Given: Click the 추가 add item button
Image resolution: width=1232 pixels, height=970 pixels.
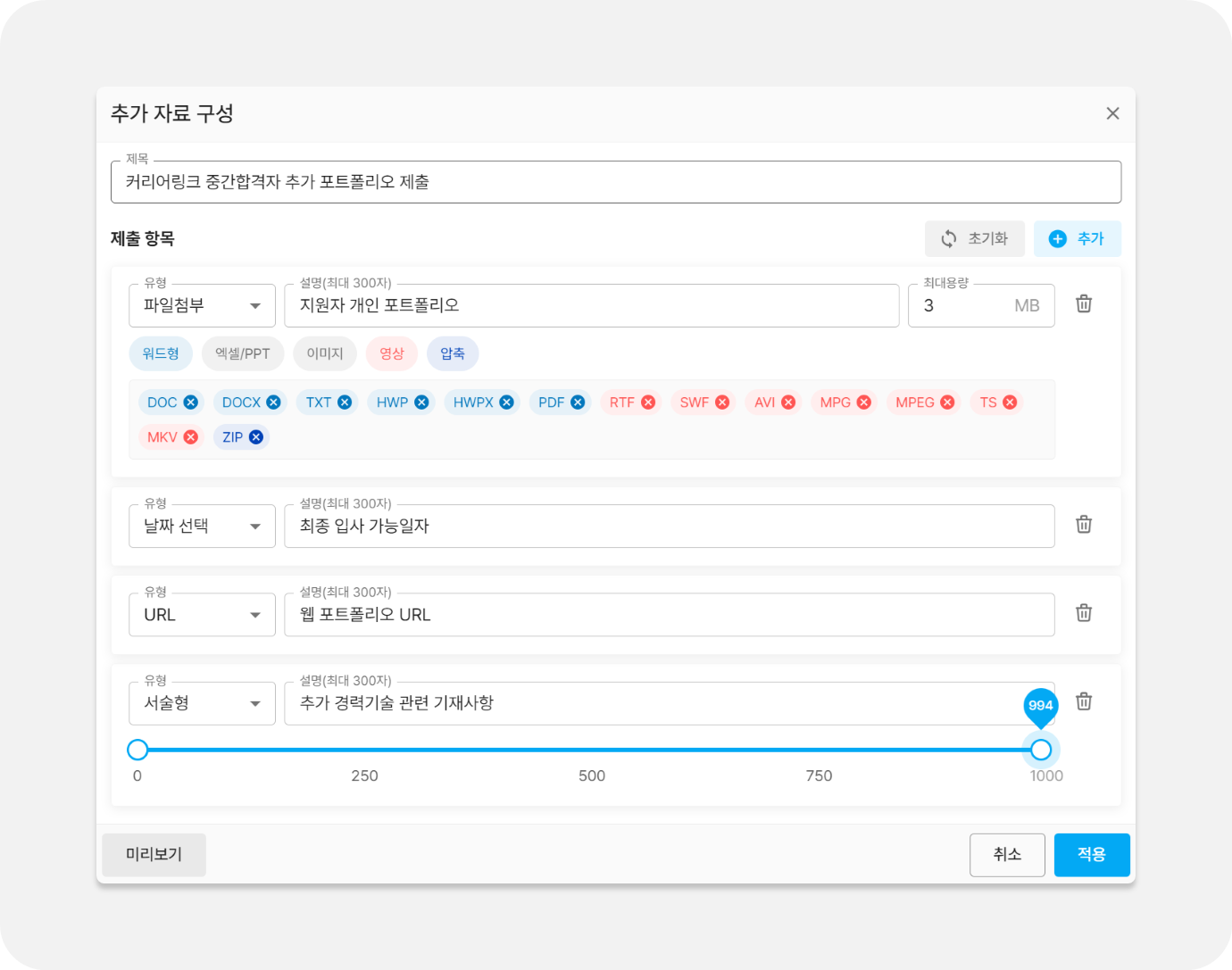Looking at the screenshot, I should [x=1077, y=239].
